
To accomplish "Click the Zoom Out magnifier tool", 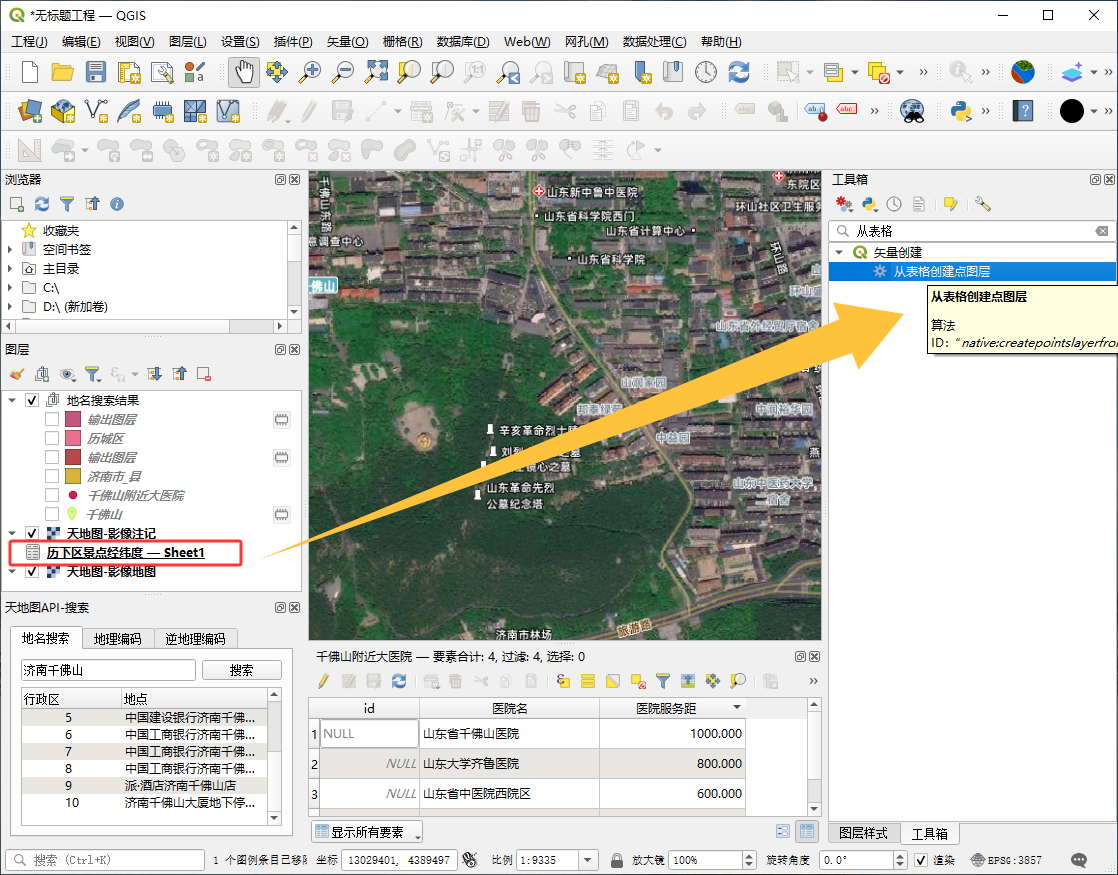I will click(x=344, y=72).
